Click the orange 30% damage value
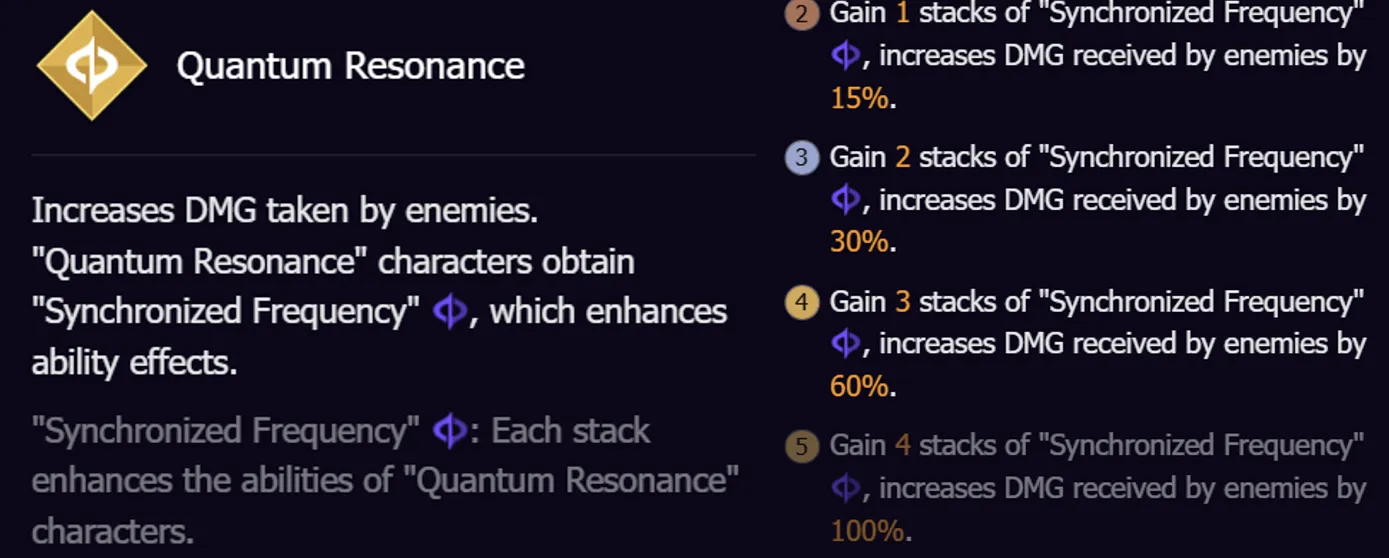 tap(859, 242)
